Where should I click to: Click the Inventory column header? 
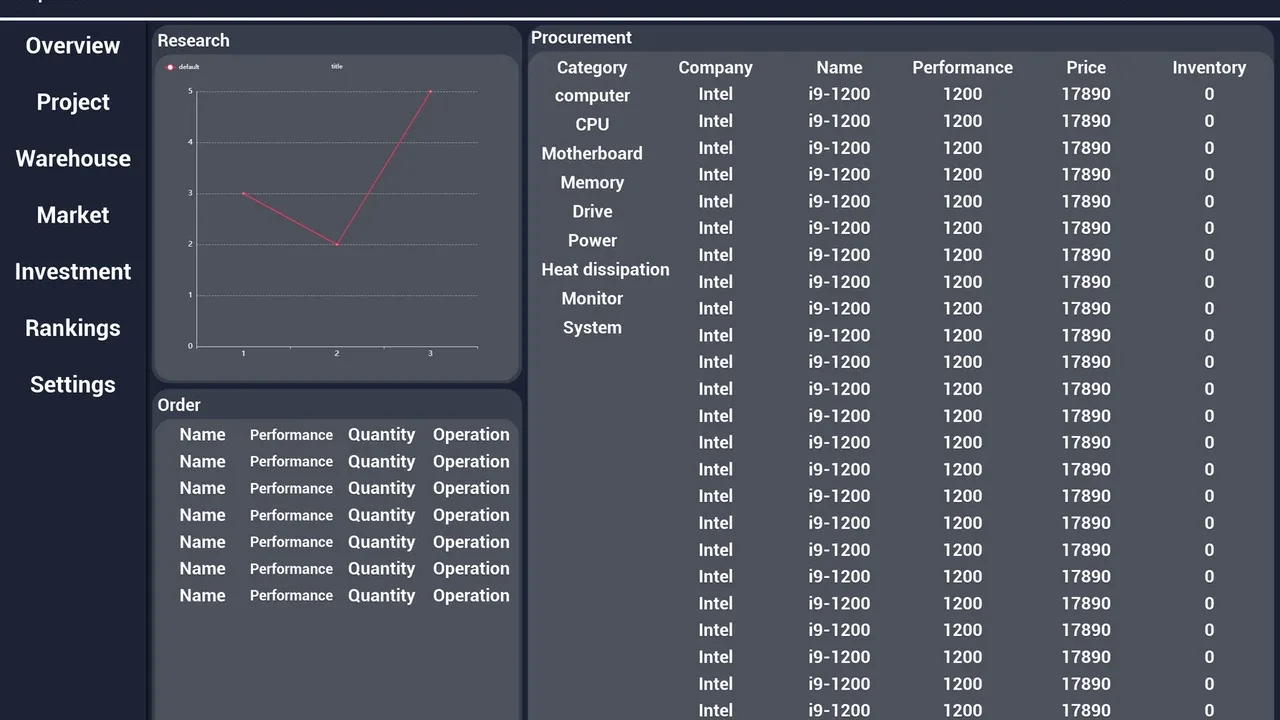coord(1209,68)
